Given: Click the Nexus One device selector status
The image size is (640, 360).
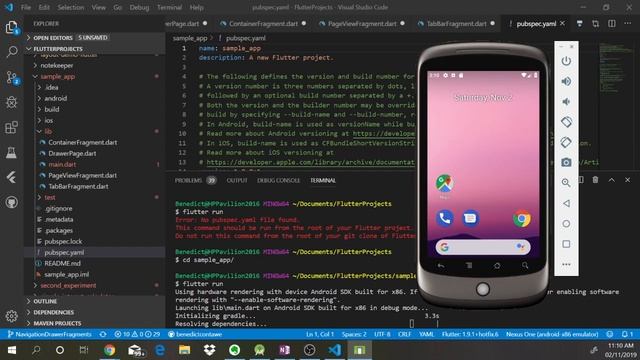Looking at the screenshot, I should click(552, 334).
